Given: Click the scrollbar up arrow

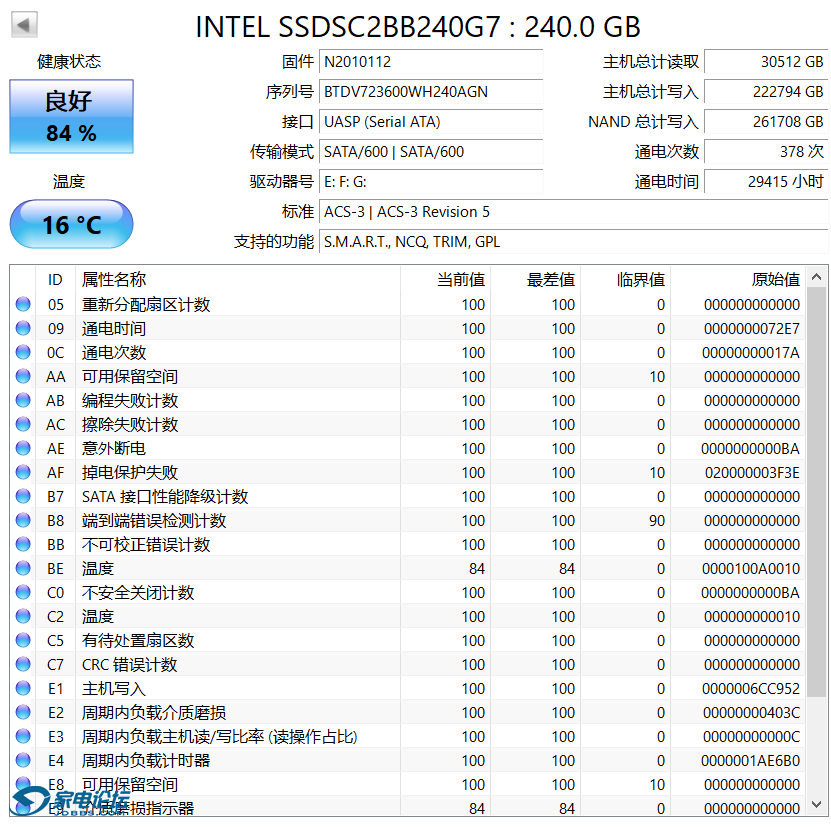Looking at the screenshot, I should point(817,277).
